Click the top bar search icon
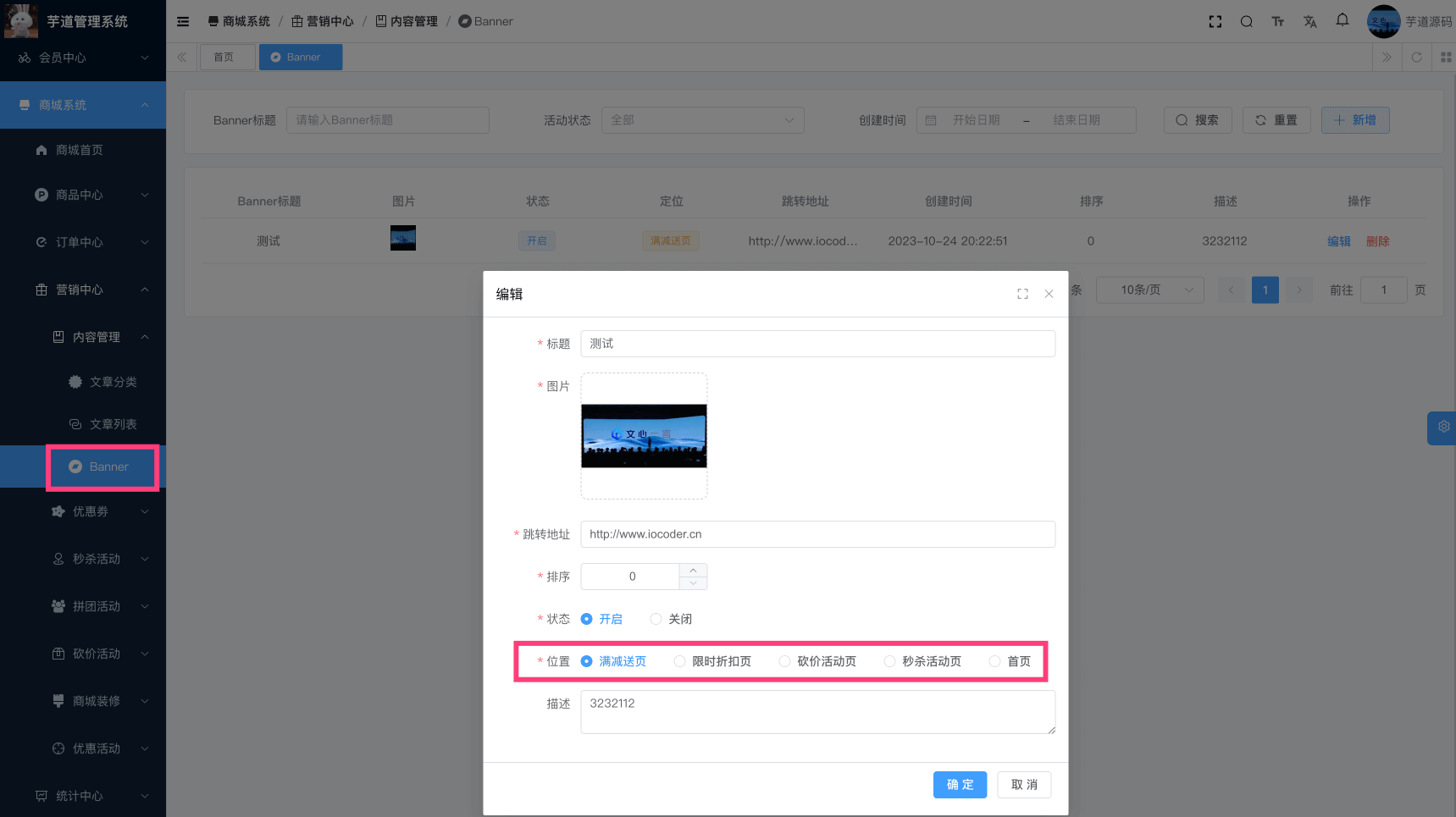1456x817 pixels. point(1247,21)
